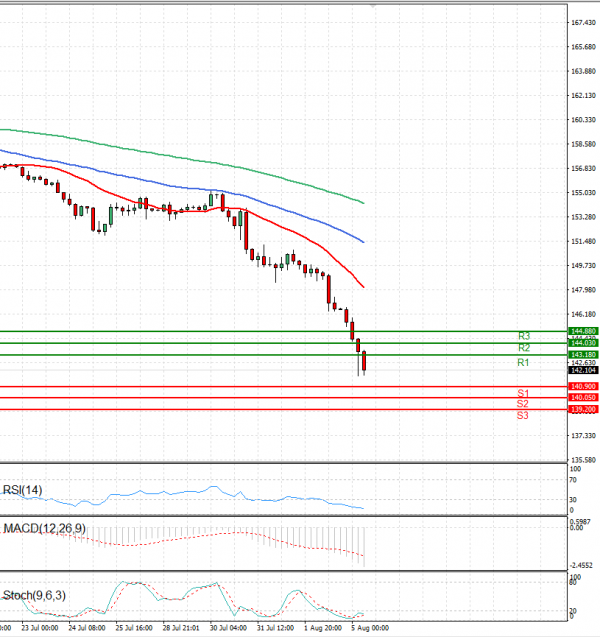Viewport: 600px width, 637px height.
Task: Click the 30 Jul 04:00 time label
Action: tap(228, 628)
